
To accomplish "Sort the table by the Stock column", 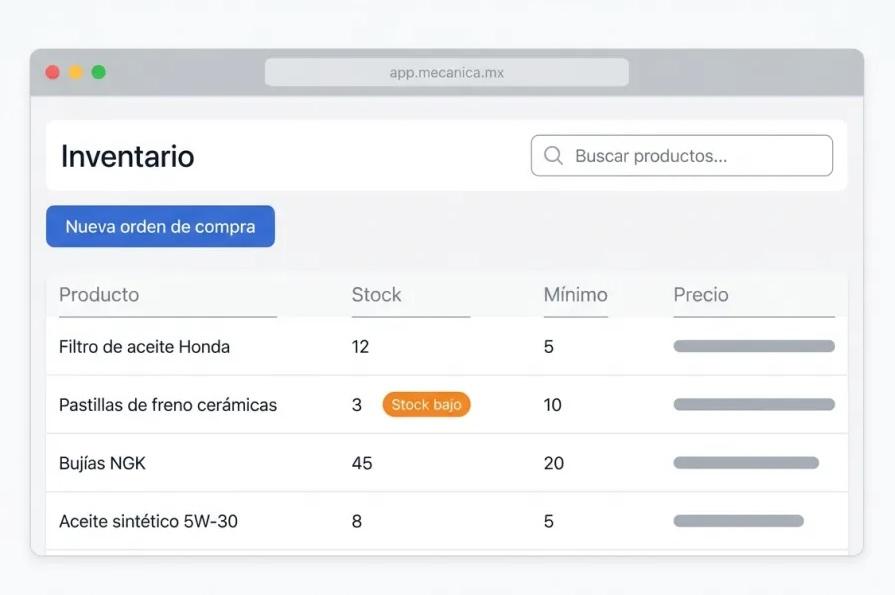I will pyautogui.click(x=375, y=294).
